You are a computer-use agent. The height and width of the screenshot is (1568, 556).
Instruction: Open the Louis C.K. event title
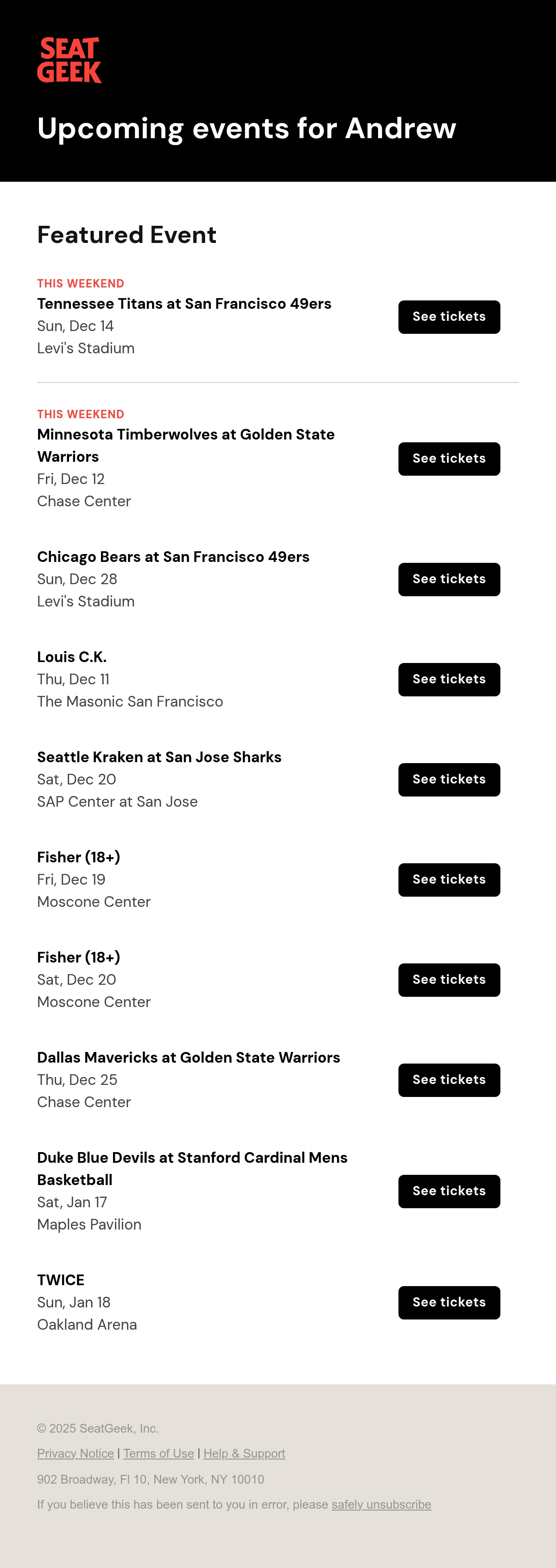coord(72,657)
